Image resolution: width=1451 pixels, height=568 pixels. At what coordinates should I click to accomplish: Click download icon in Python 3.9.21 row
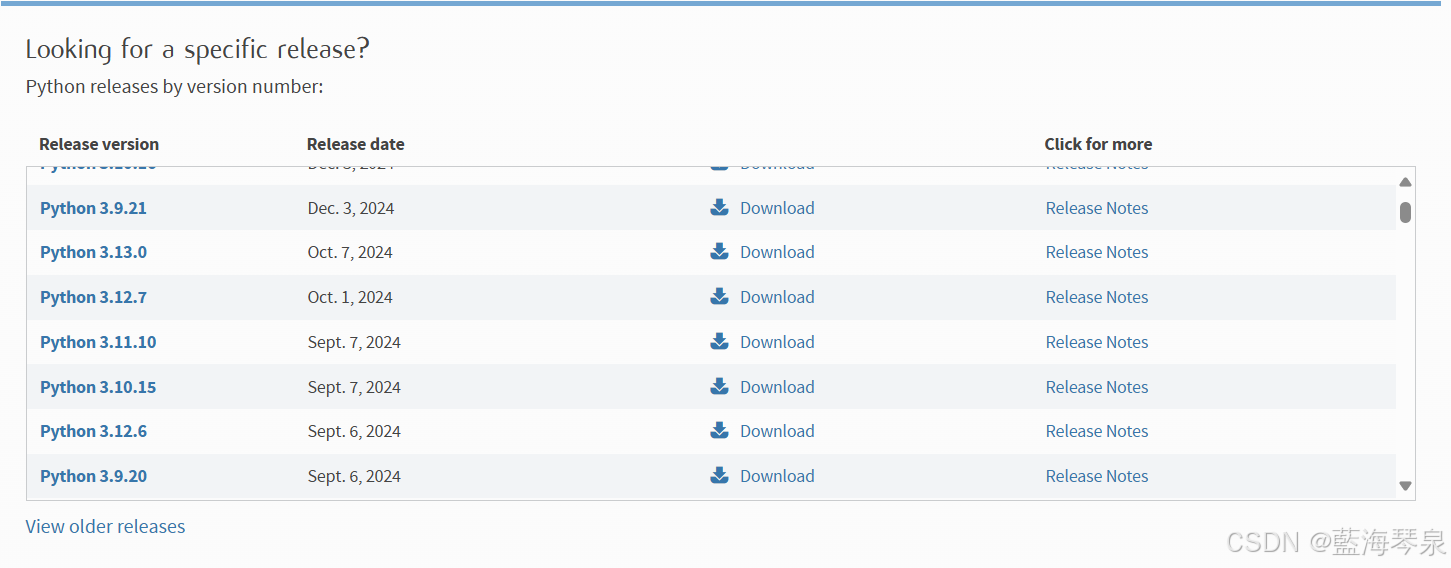coord(719,208)
